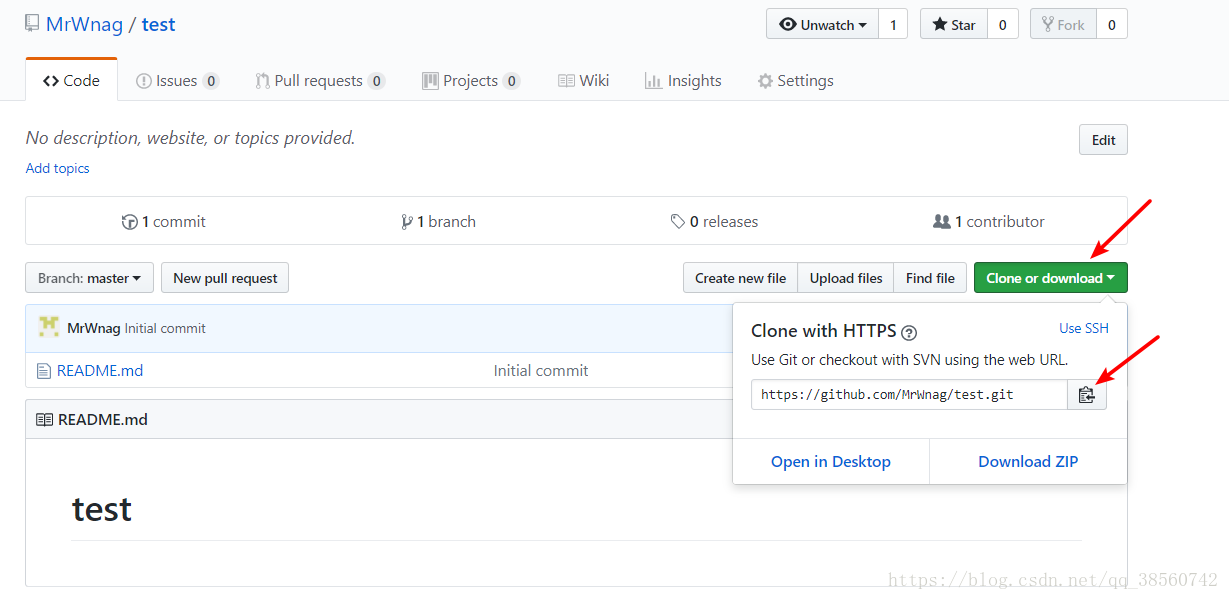1229x600 pixels.
Task: Open the Settings tab
Action: pos(795,81)
